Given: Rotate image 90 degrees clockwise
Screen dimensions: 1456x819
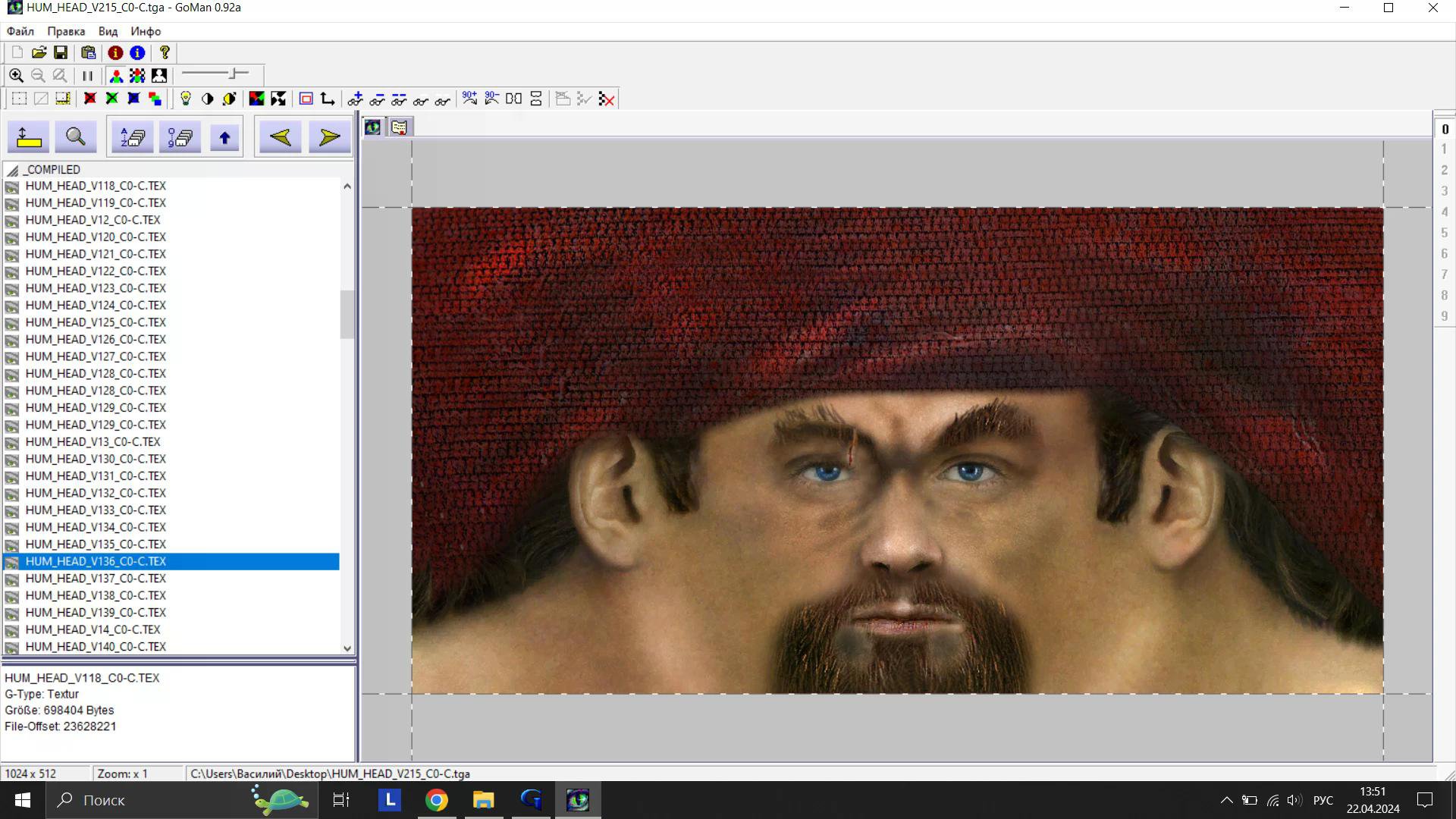Looking at the screenshot, I should pos(469,99).
